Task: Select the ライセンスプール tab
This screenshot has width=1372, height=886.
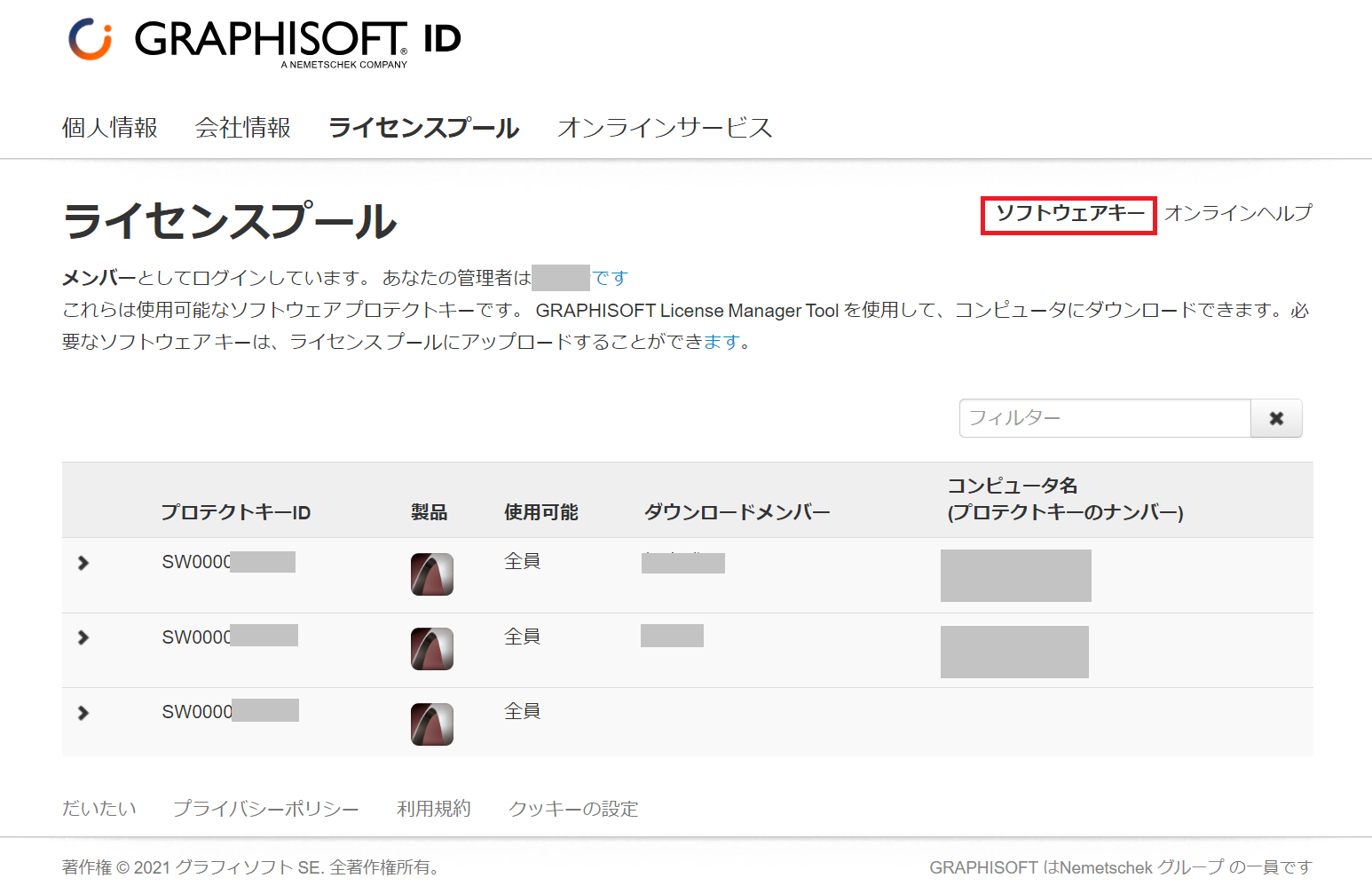Action: click(424, 128)
